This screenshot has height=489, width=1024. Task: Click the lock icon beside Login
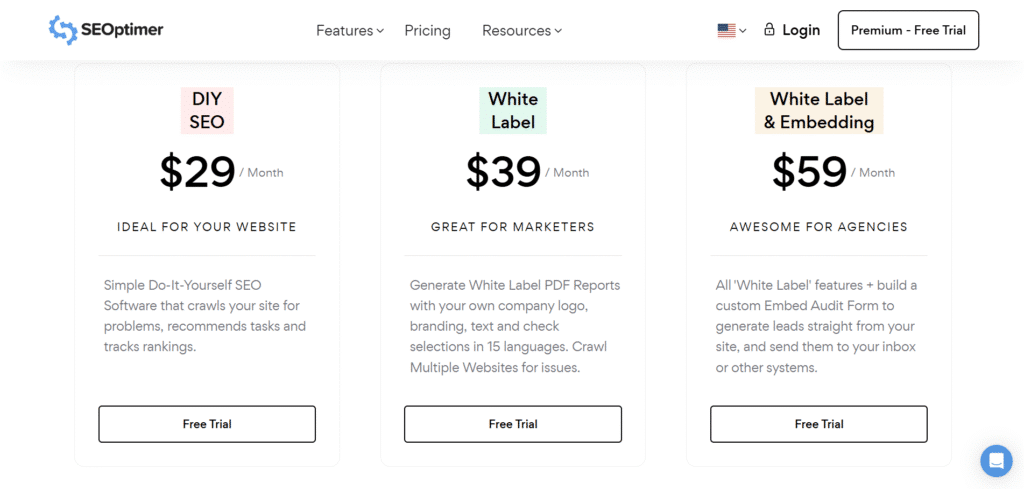(769, 30)
